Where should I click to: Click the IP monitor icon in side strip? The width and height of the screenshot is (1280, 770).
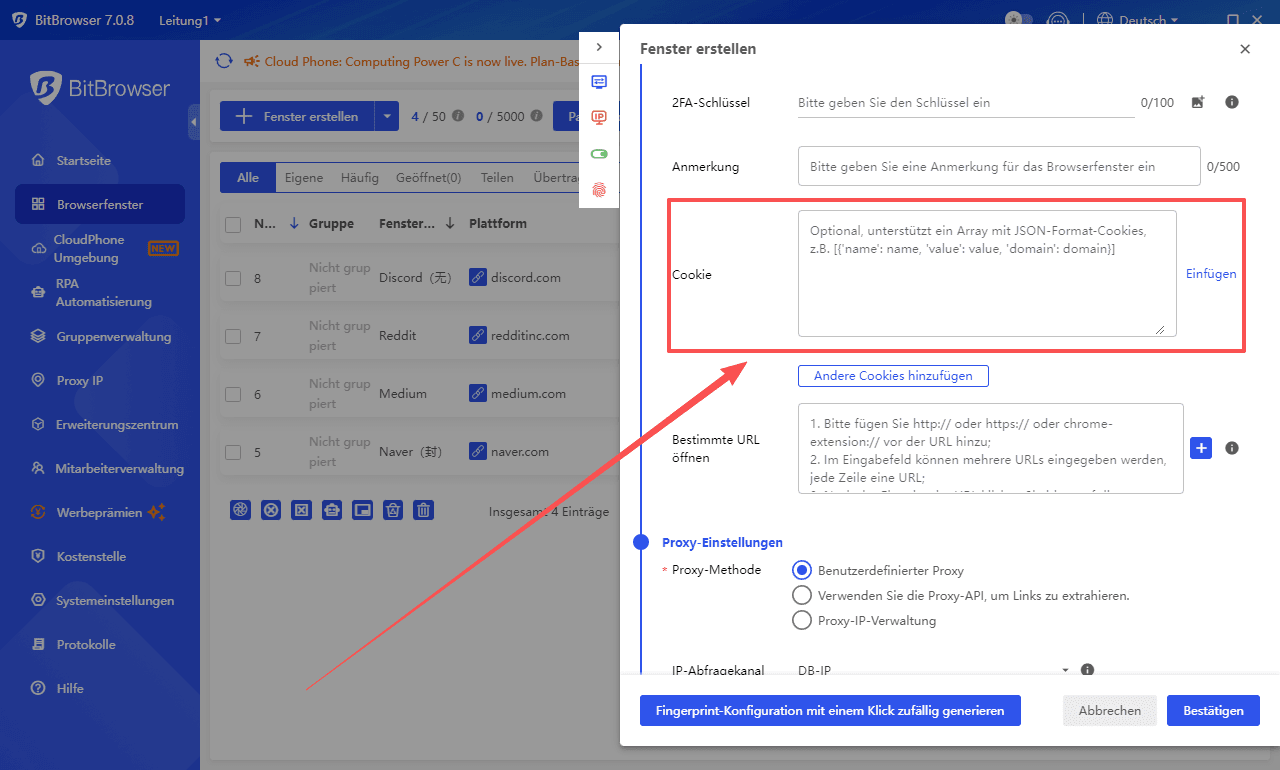(x=599, y=118)
